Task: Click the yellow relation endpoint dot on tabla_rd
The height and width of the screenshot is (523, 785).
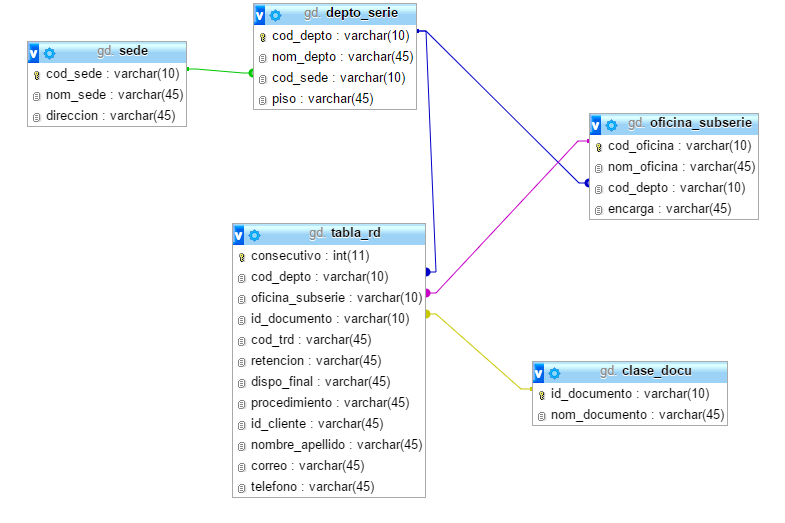Action: point(428,314)
